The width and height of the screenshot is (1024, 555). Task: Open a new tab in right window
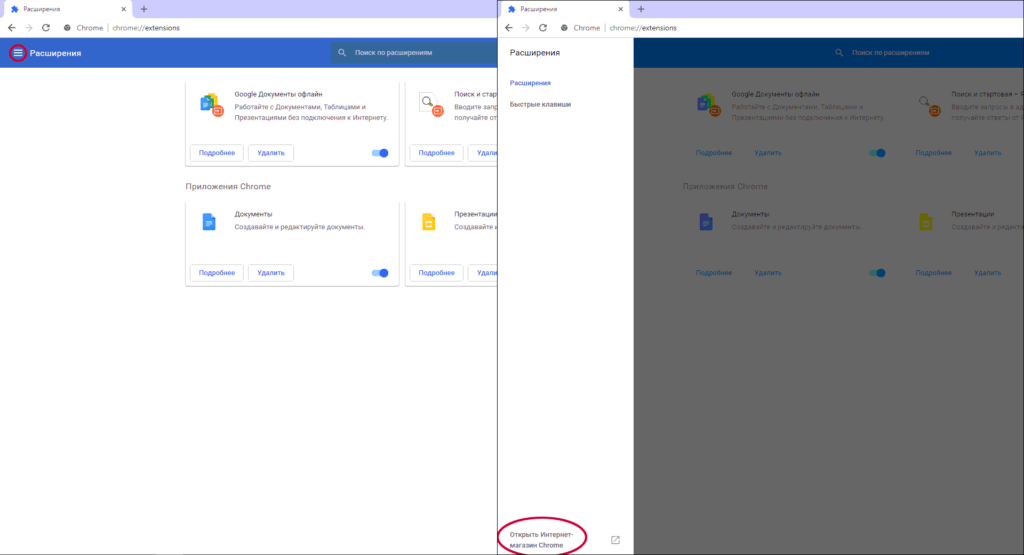pos(640,9)
